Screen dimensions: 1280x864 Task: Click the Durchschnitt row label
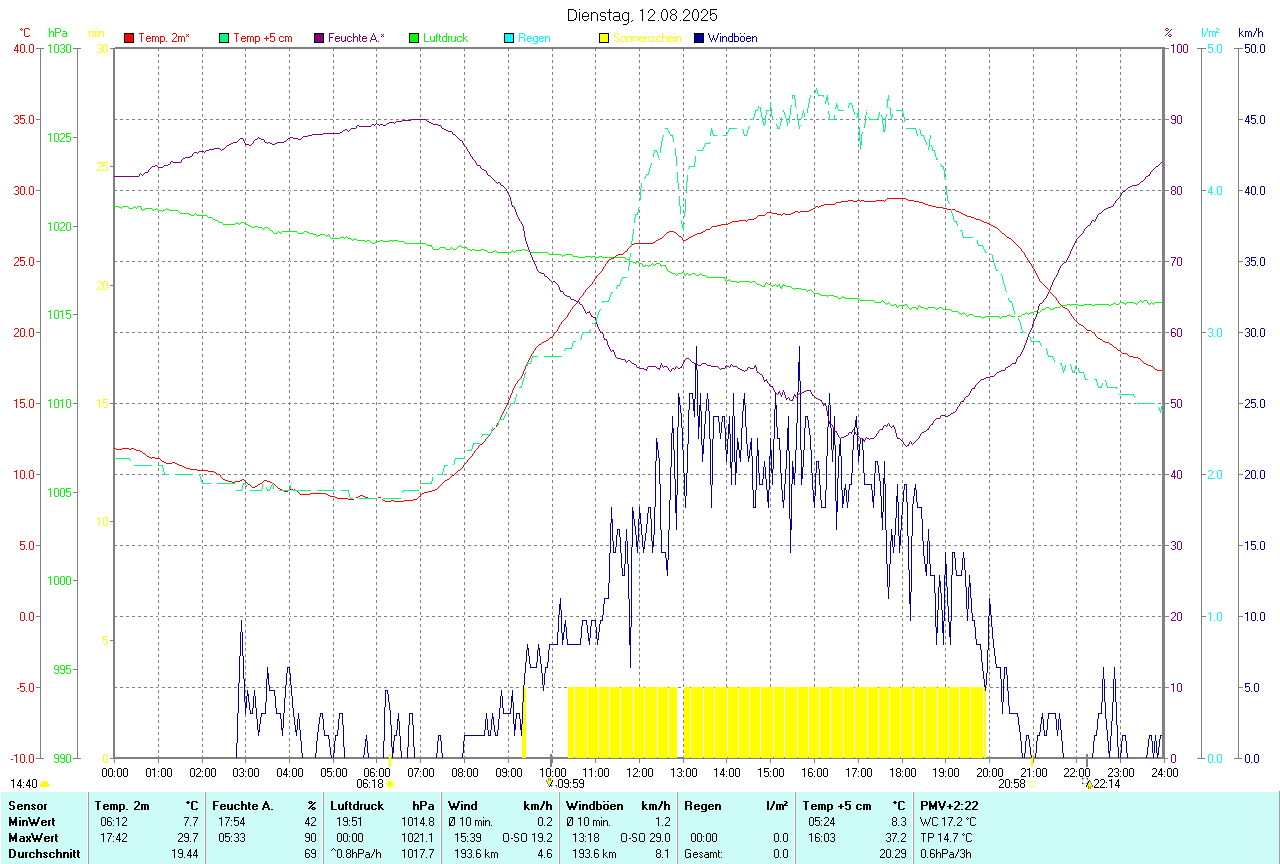pyautogui.click(x=47, y=854)
